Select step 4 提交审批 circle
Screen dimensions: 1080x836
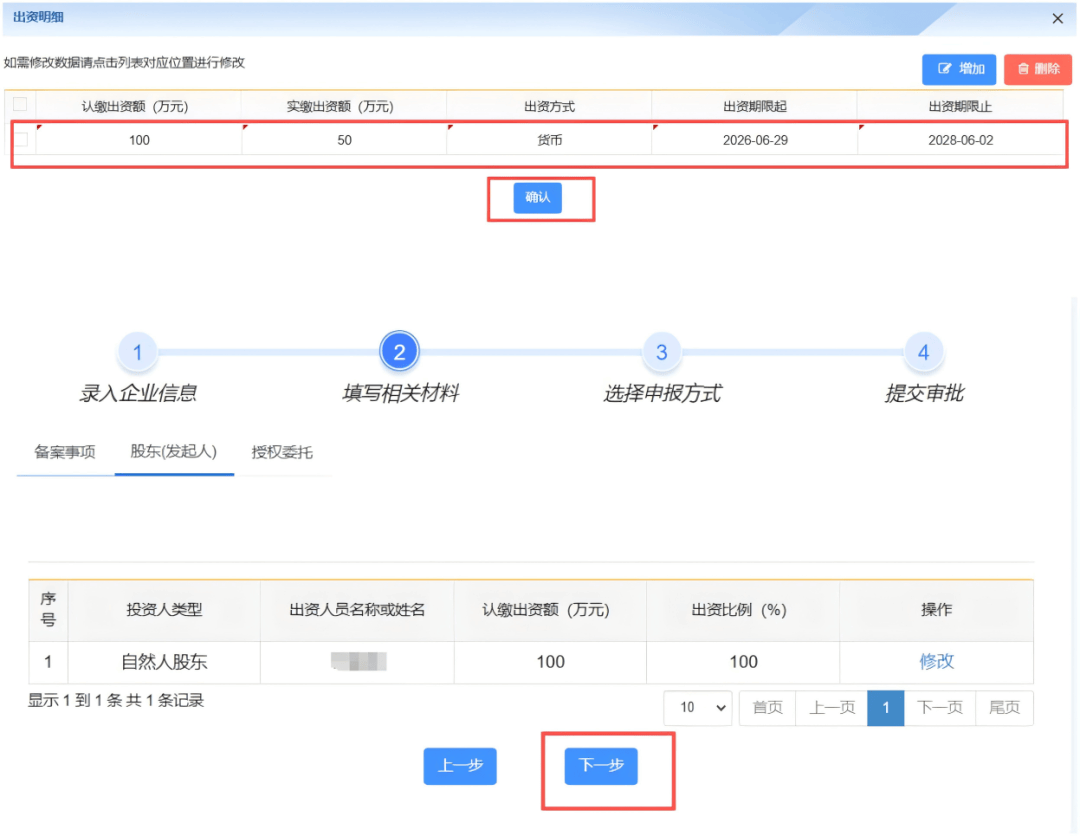pos(923,352)
